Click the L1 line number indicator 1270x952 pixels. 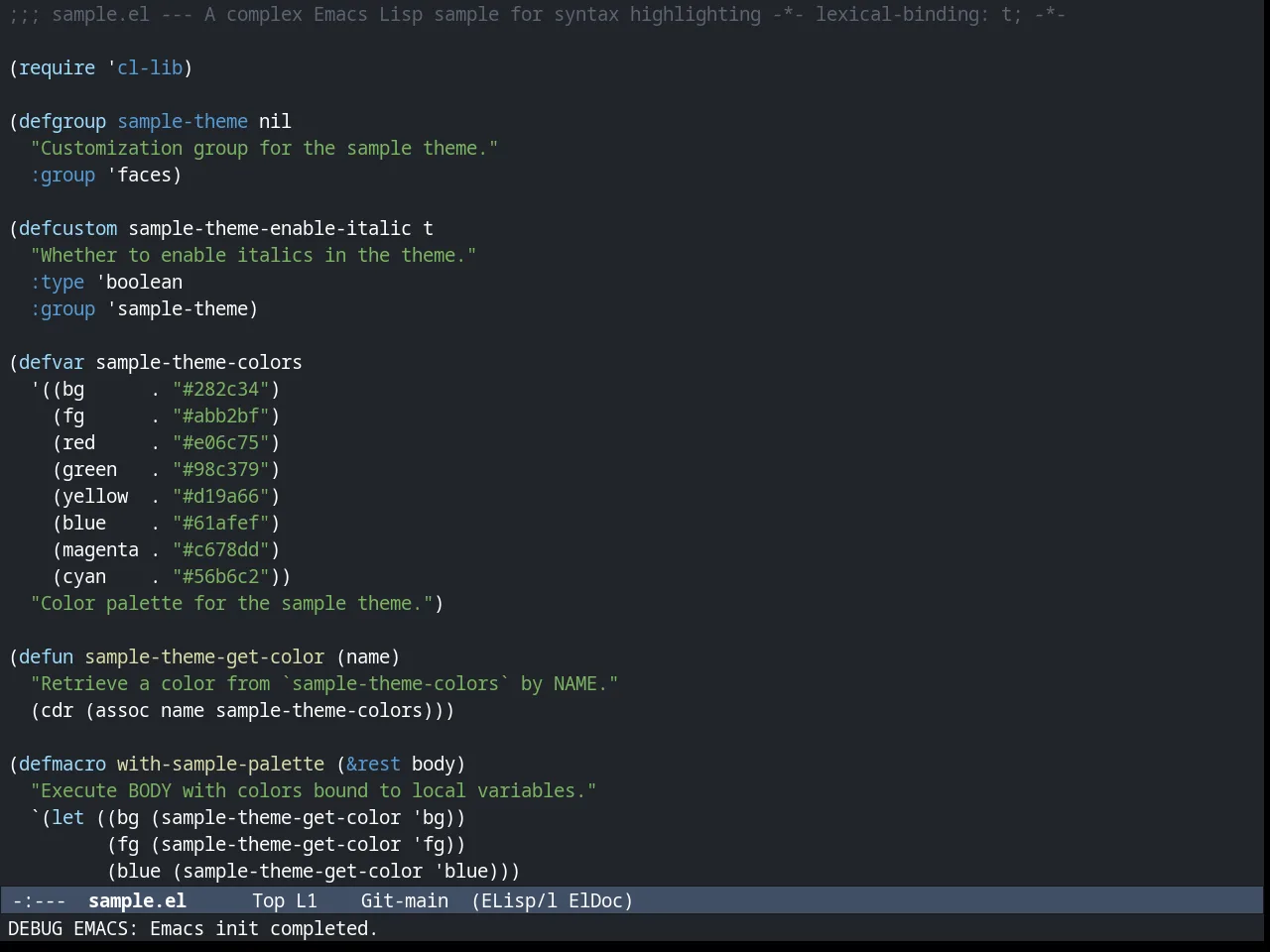307,900
